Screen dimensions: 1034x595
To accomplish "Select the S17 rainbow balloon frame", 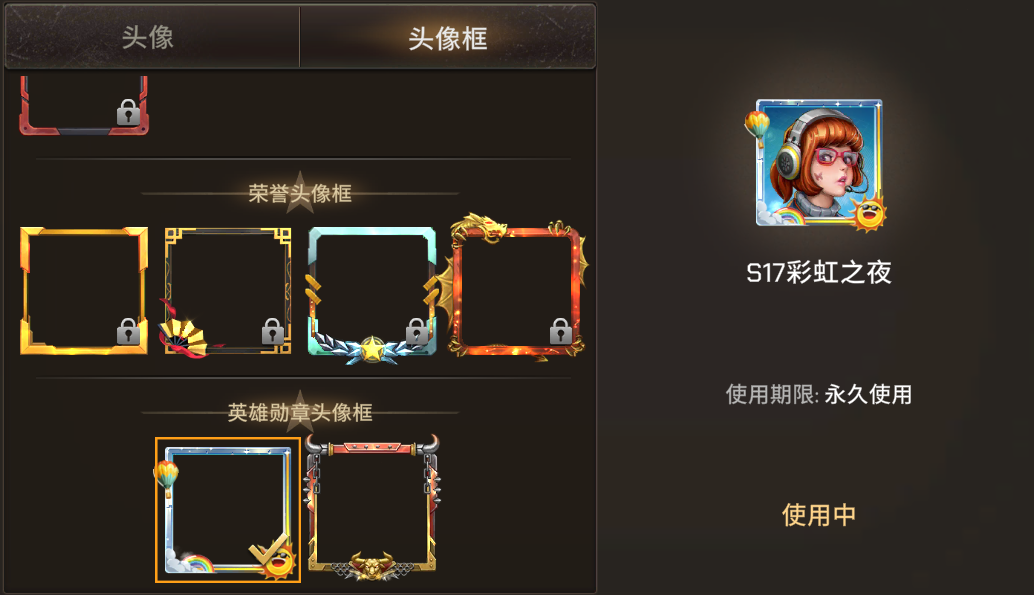I will (228, 510).
